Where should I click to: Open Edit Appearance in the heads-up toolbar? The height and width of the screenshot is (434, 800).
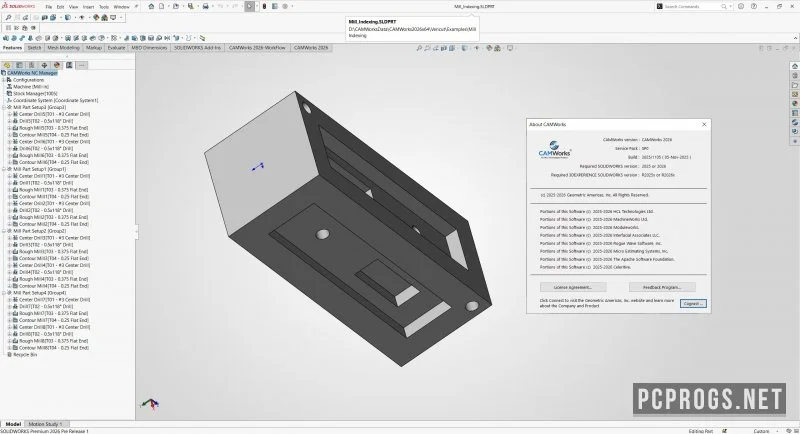tap(489, 48)
